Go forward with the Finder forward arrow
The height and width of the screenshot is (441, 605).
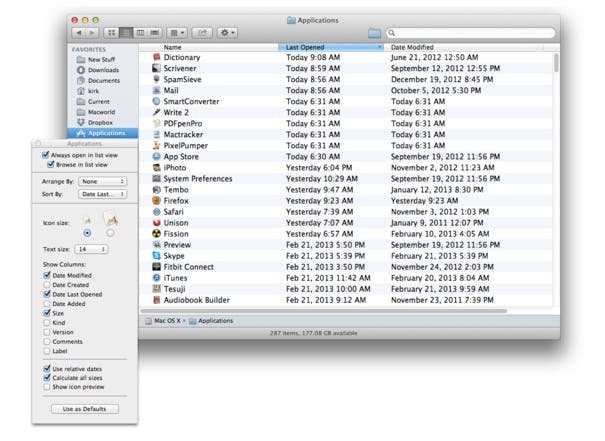(x=92, y=33)
